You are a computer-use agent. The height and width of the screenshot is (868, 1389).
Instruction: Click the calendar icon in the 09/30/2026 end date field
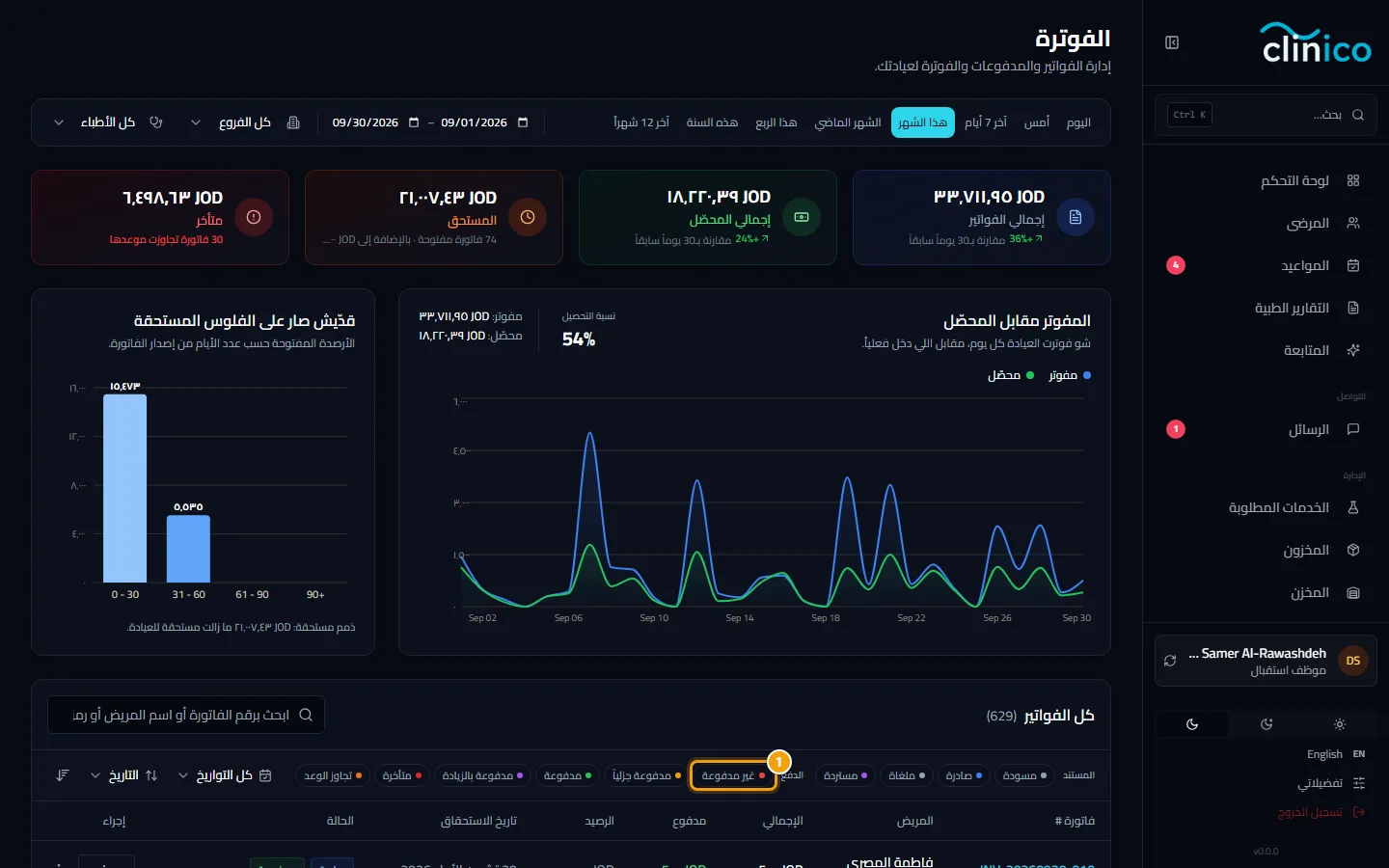click(414, 122)
